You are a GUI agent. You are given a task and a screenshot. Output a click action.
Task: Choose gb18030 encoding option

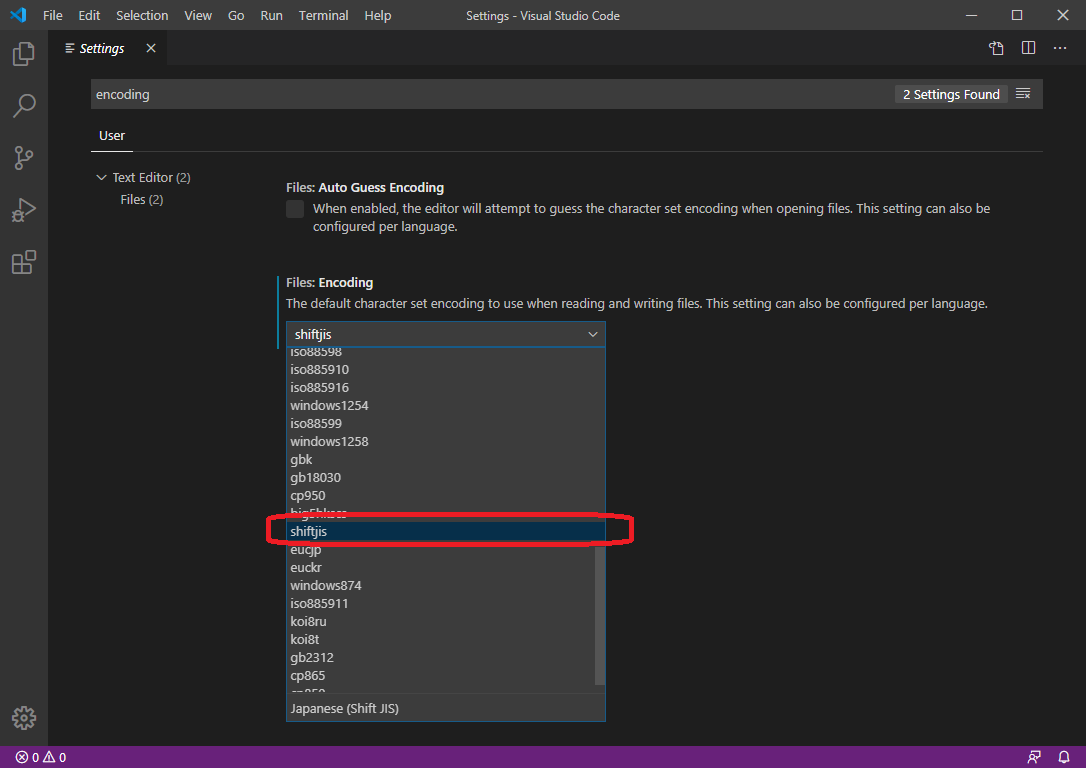pyautogui.click(x=445, y=478)
